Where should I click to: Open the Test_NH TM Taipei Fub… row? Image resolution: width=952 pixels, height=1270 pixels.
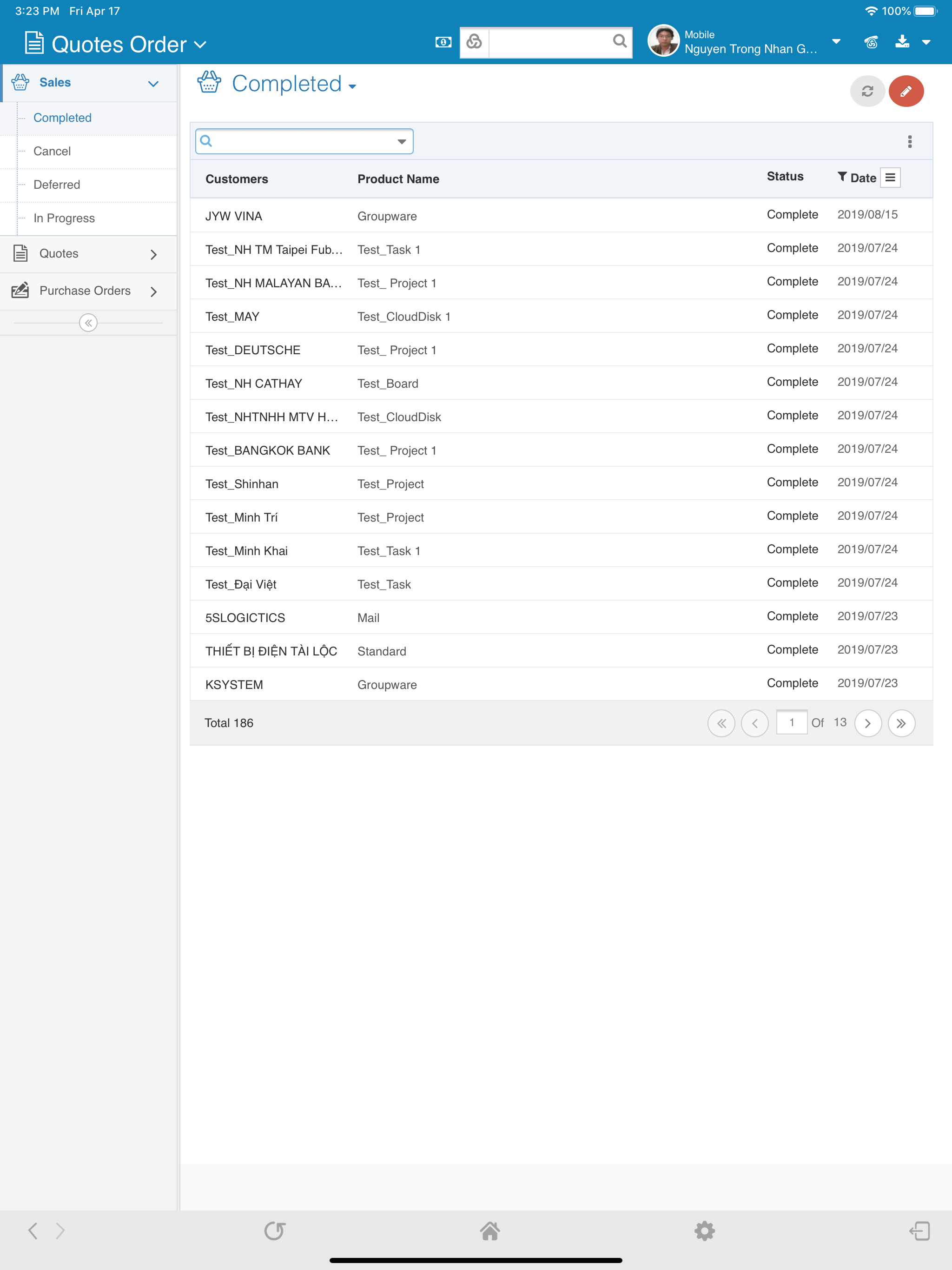(561, 249)
